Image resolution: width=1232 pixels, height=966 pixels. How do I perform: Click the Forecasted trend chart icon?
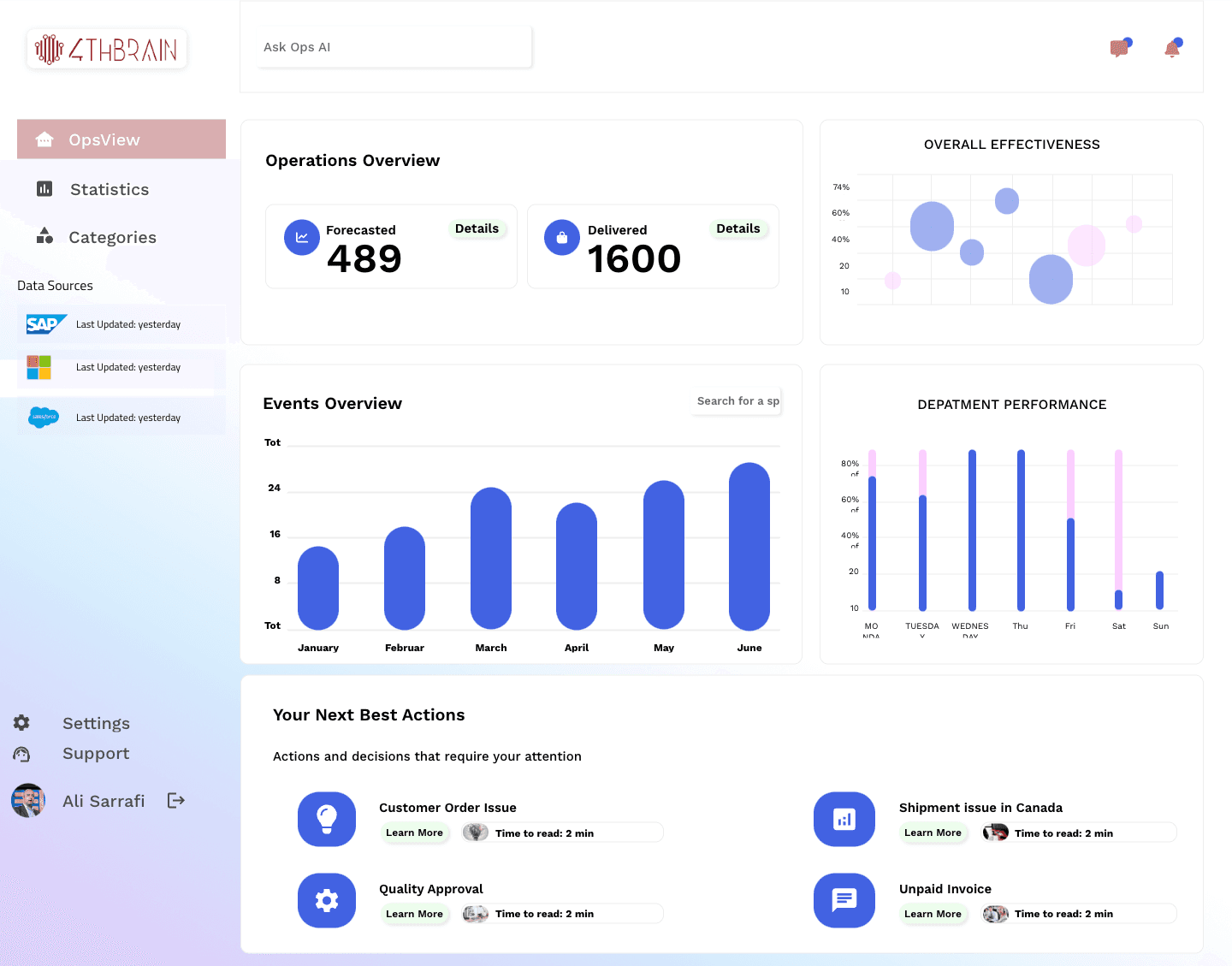pyautogui.click(x=302, y=238)
